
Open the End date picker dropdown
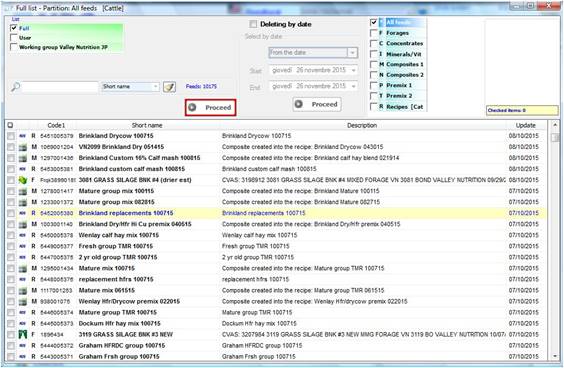(x=354, y=86)
